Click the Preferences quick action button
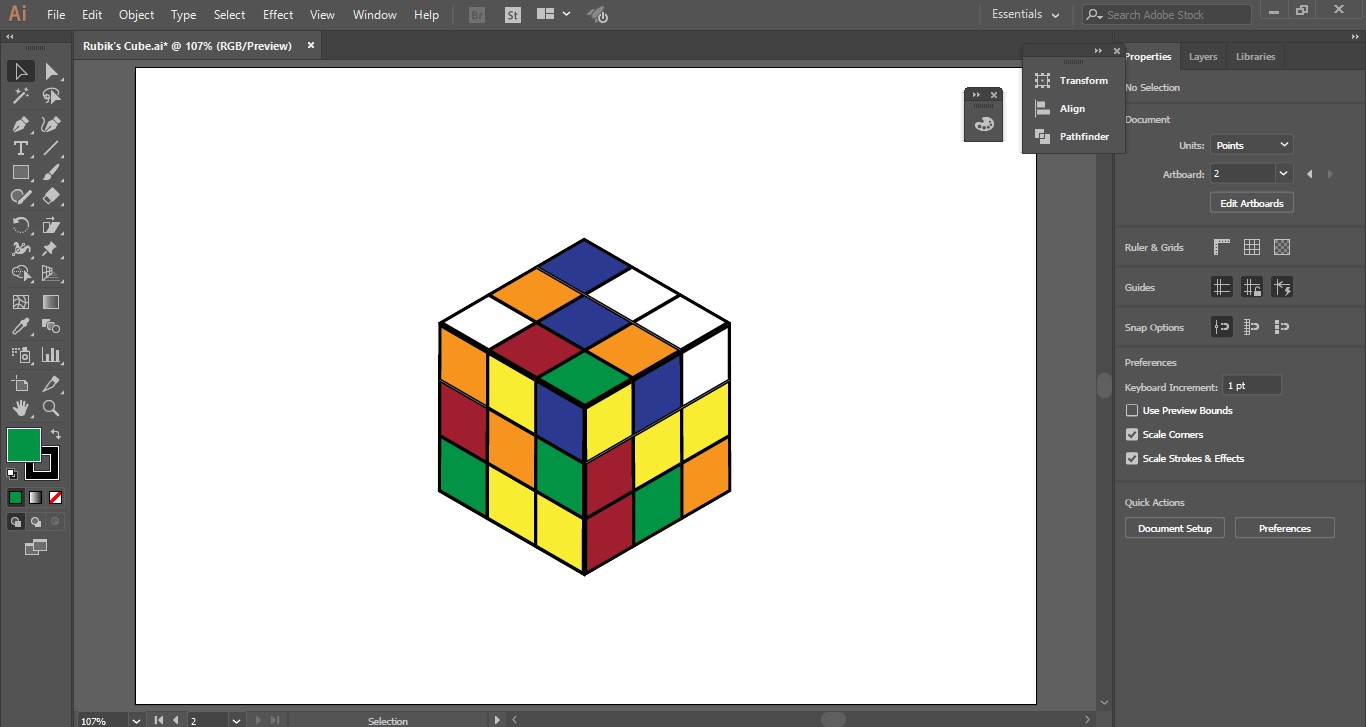The width and height of the screenshot is (1366, 727). [x=1285, y=528]
